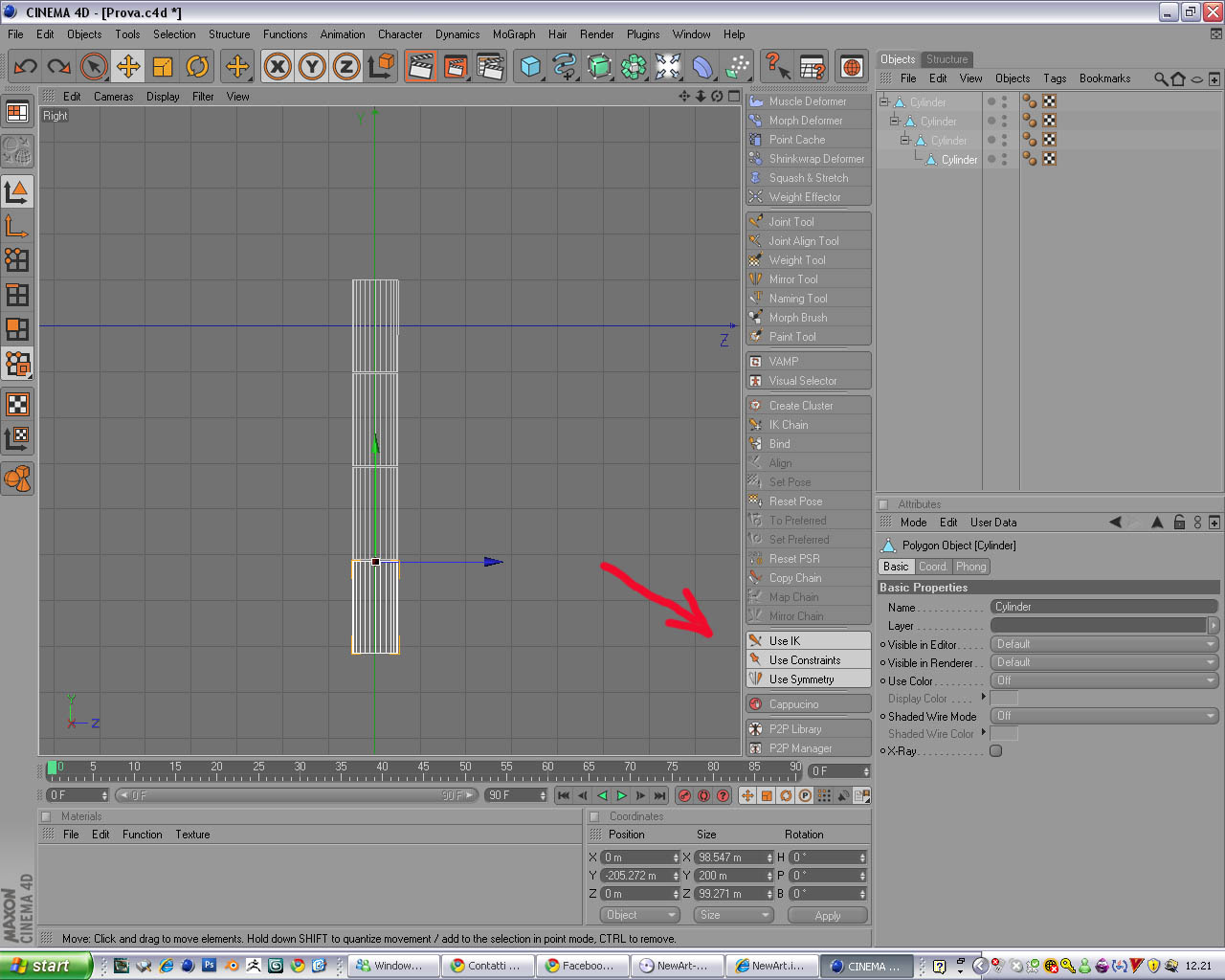Click the timeline frame 0 marker
The height and width of the screenshot is (980, 1225).
coord(52,768)
